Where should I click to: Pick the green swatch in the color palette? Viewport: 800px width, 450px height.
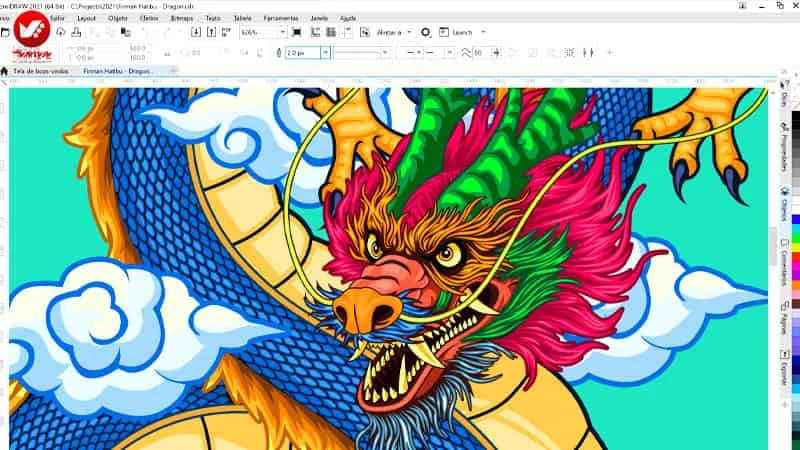click(796, 236)
